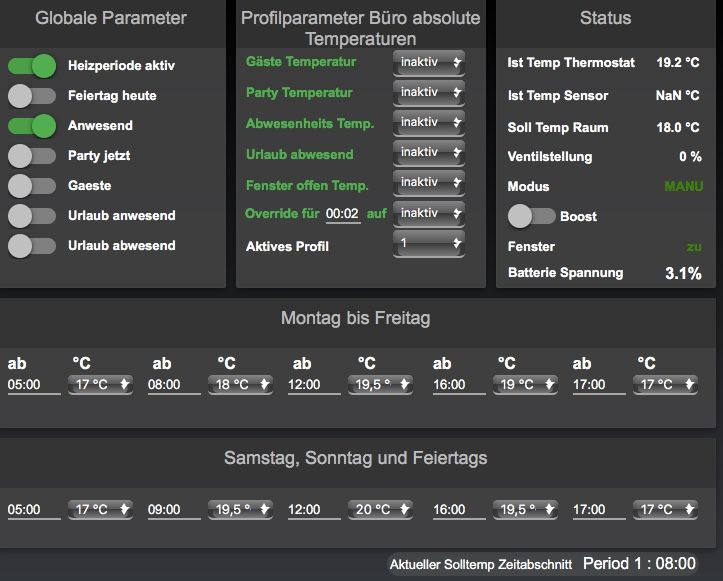Select the Aktives Profil dropdown
This screenshot has width=723, height=581.
(x=429, y=244)
